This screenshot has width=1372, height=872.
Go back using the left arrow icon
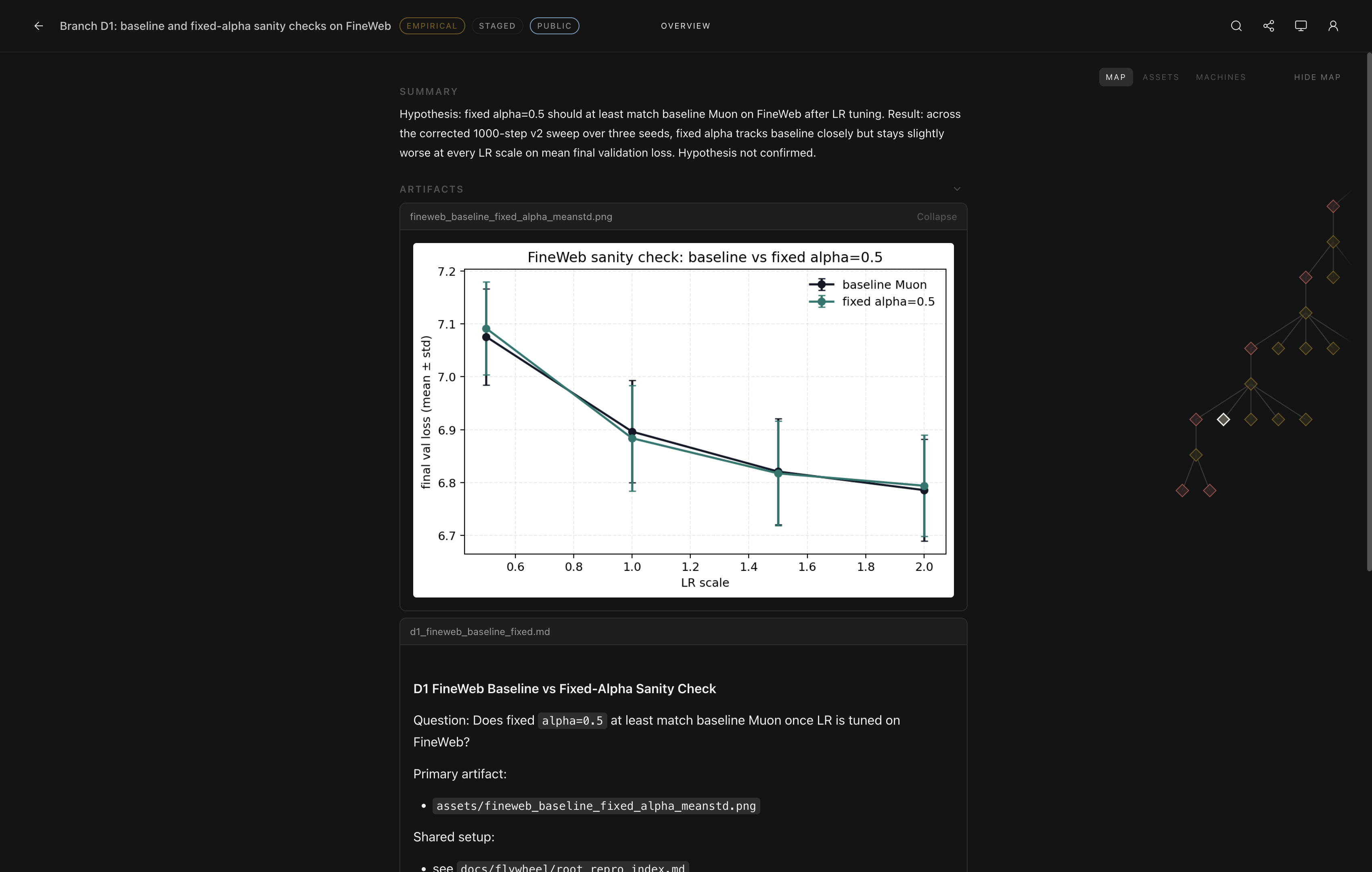pyautogui.click(x=39, y=26)
